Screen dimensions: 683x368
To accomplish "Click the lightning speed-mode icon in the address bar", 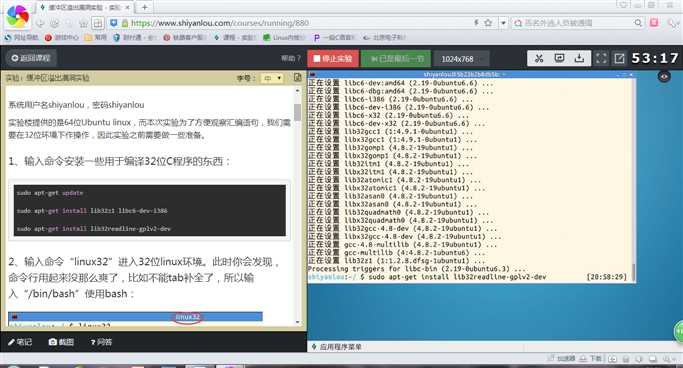I will click(477, 23).
